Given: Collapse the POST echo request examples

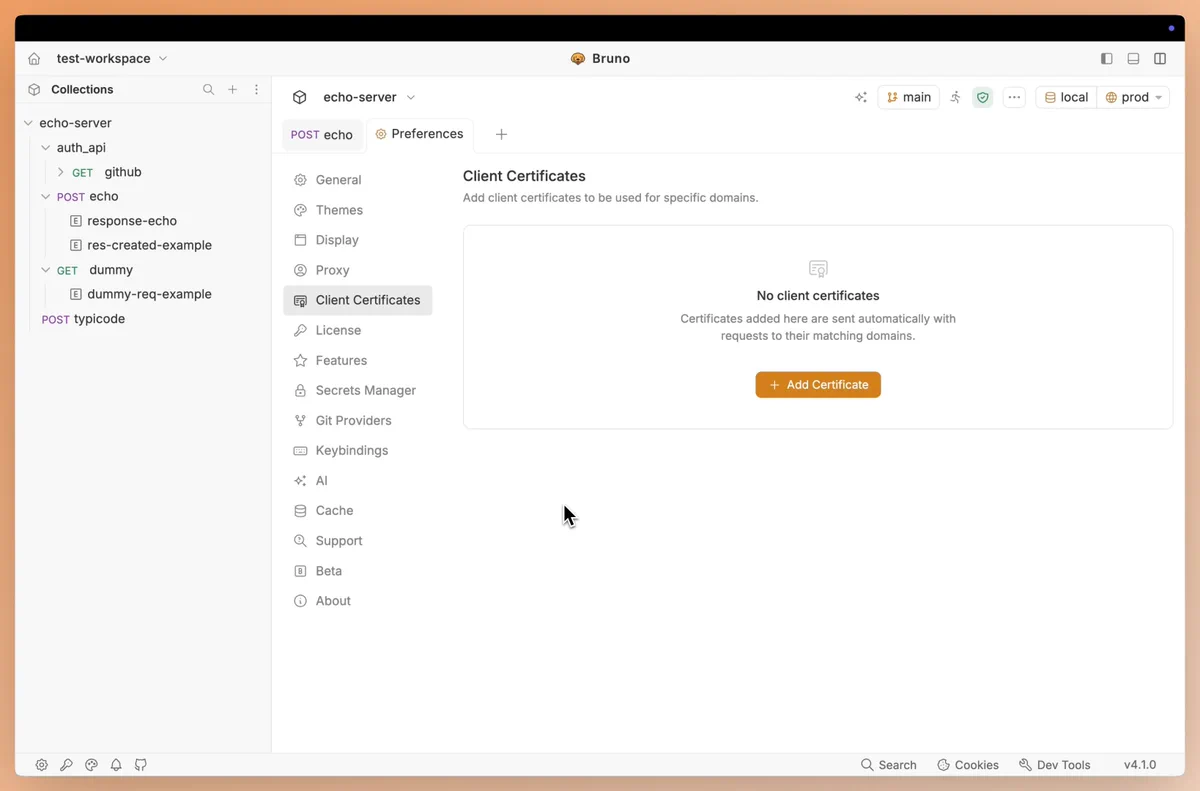Looking at the screenshot, I should click(x=46, y=197).
